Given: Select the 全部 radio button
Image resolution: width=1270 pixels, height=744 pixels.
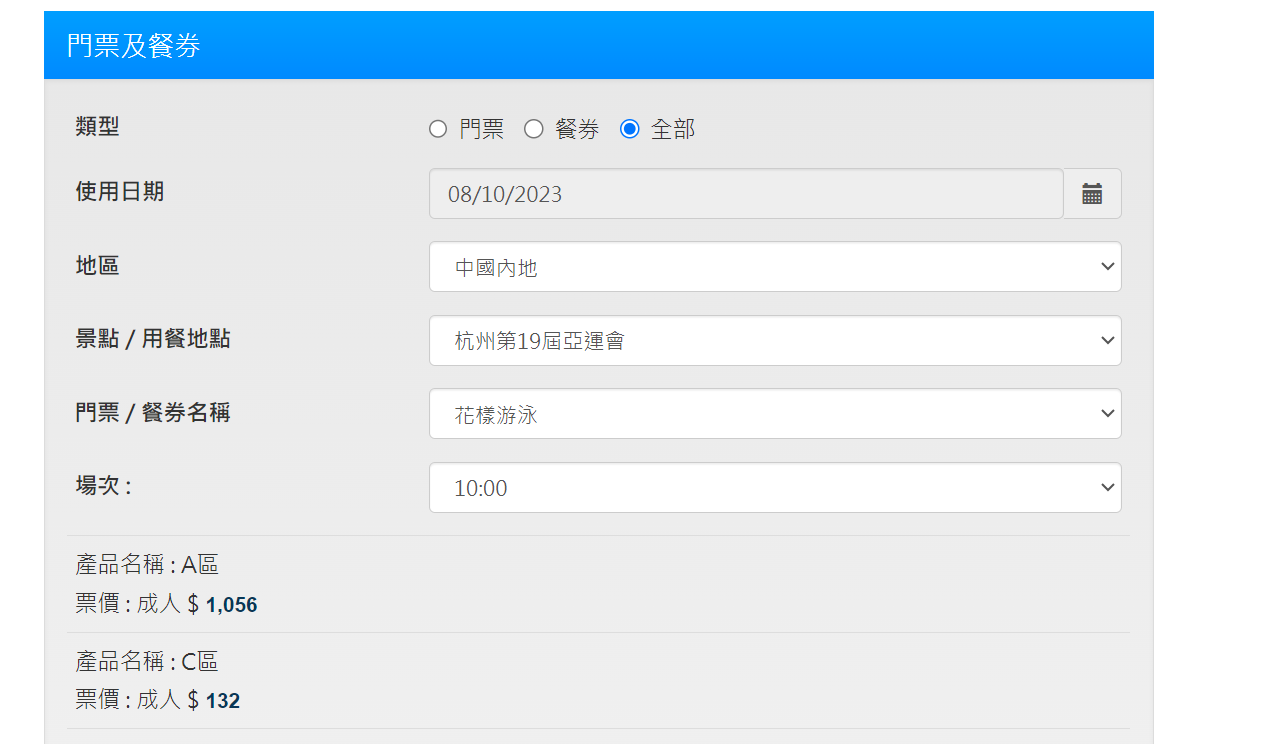Looking at the screenshot, I should click(630, 129).
